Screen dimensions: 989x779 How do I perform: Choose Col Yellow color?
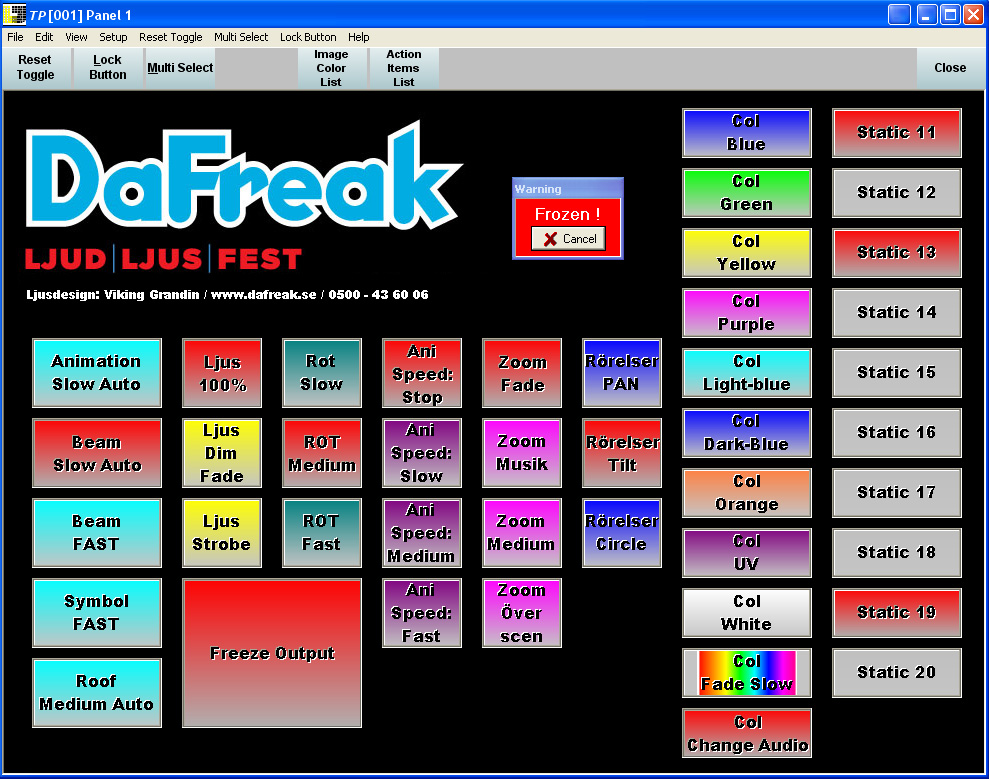pyautogui.click(x=747, y=253)
